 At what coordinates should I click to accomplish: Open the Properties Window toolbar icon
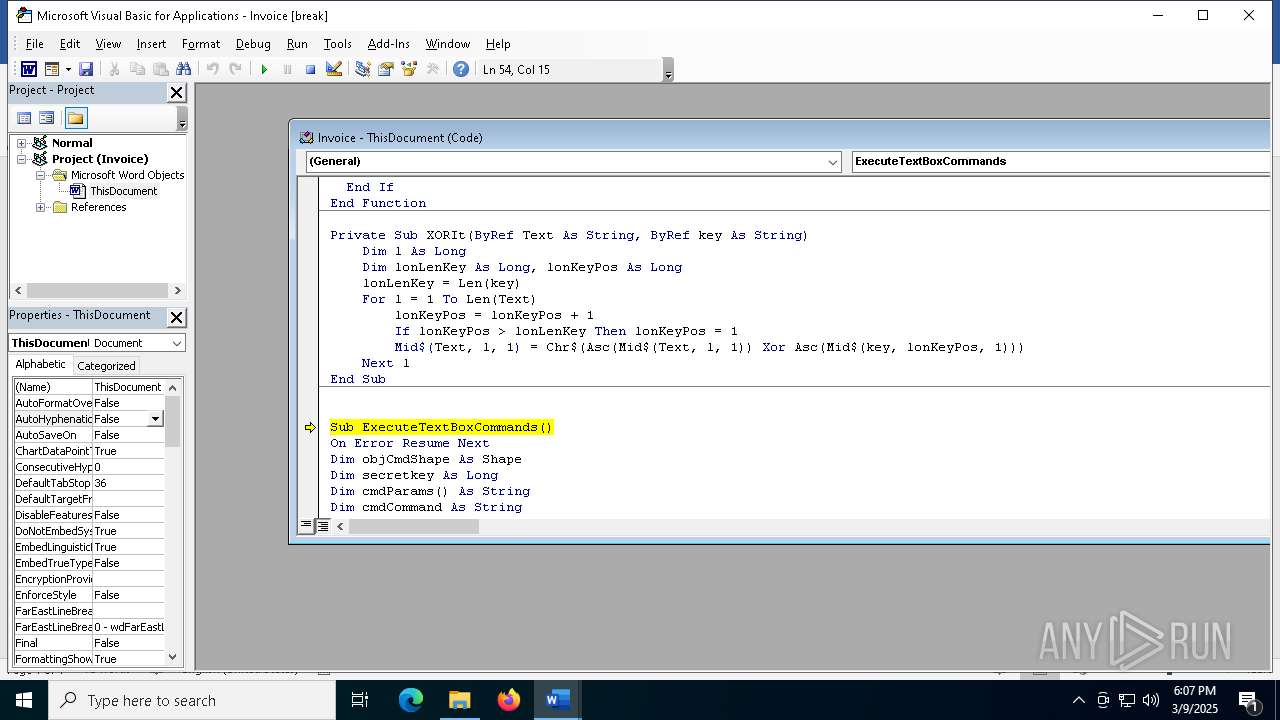385,69
